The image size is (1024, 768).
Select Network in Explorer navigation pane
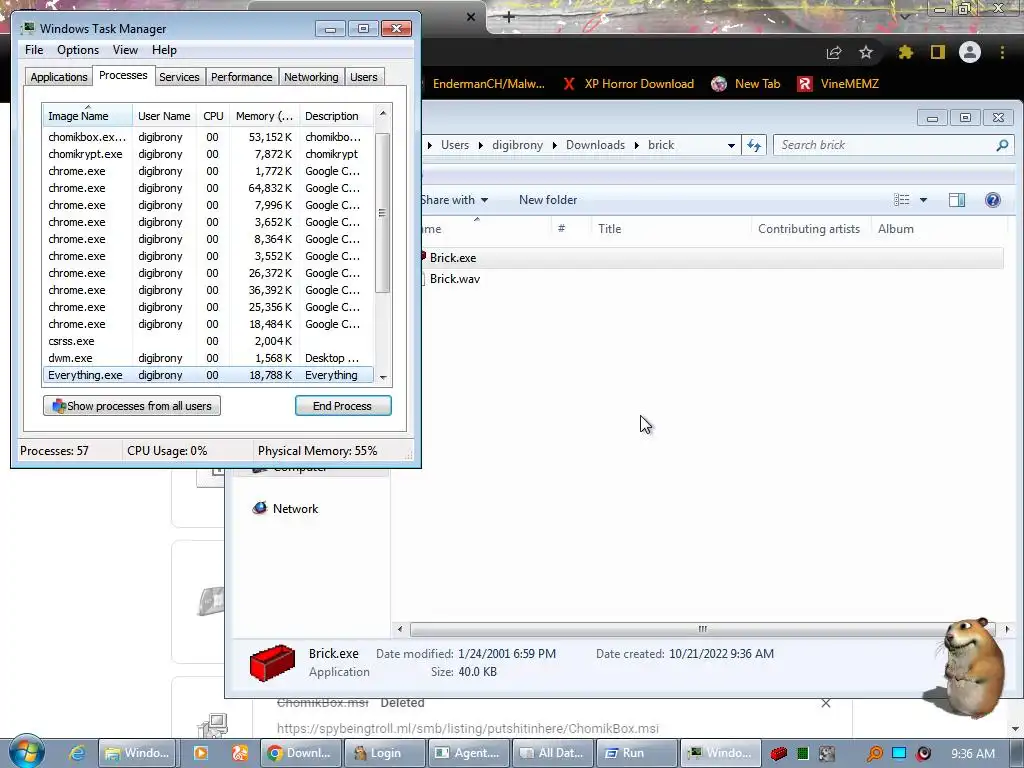tap(286, 509)
